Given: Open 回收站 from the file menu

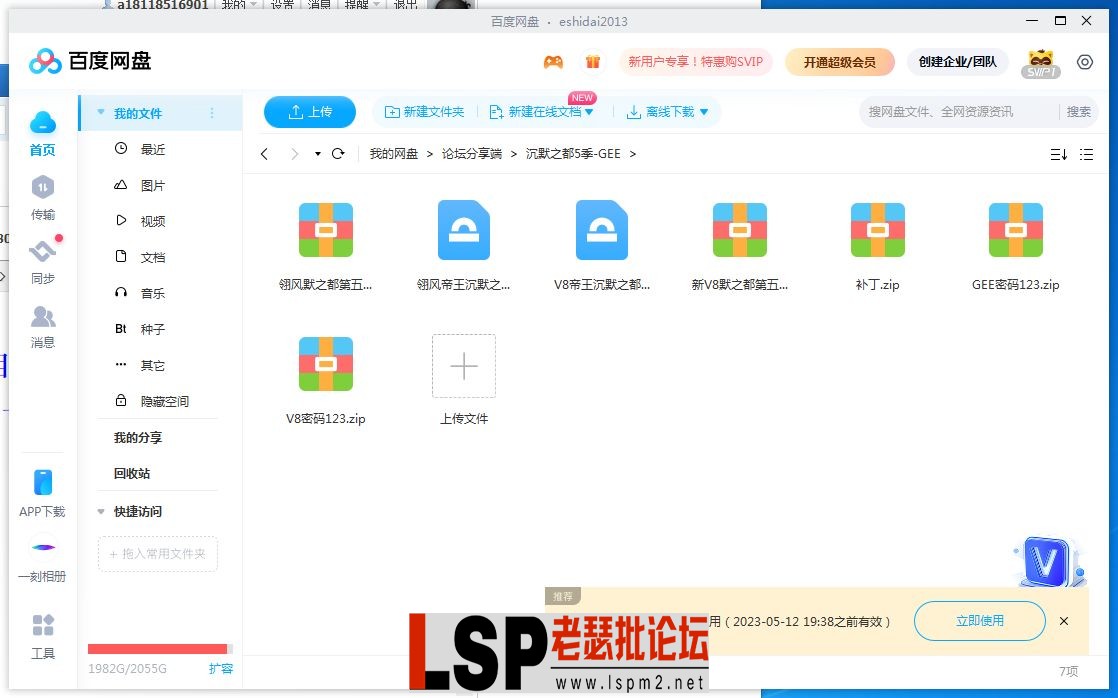Looking at the screenshot, I should click(131, 473).
